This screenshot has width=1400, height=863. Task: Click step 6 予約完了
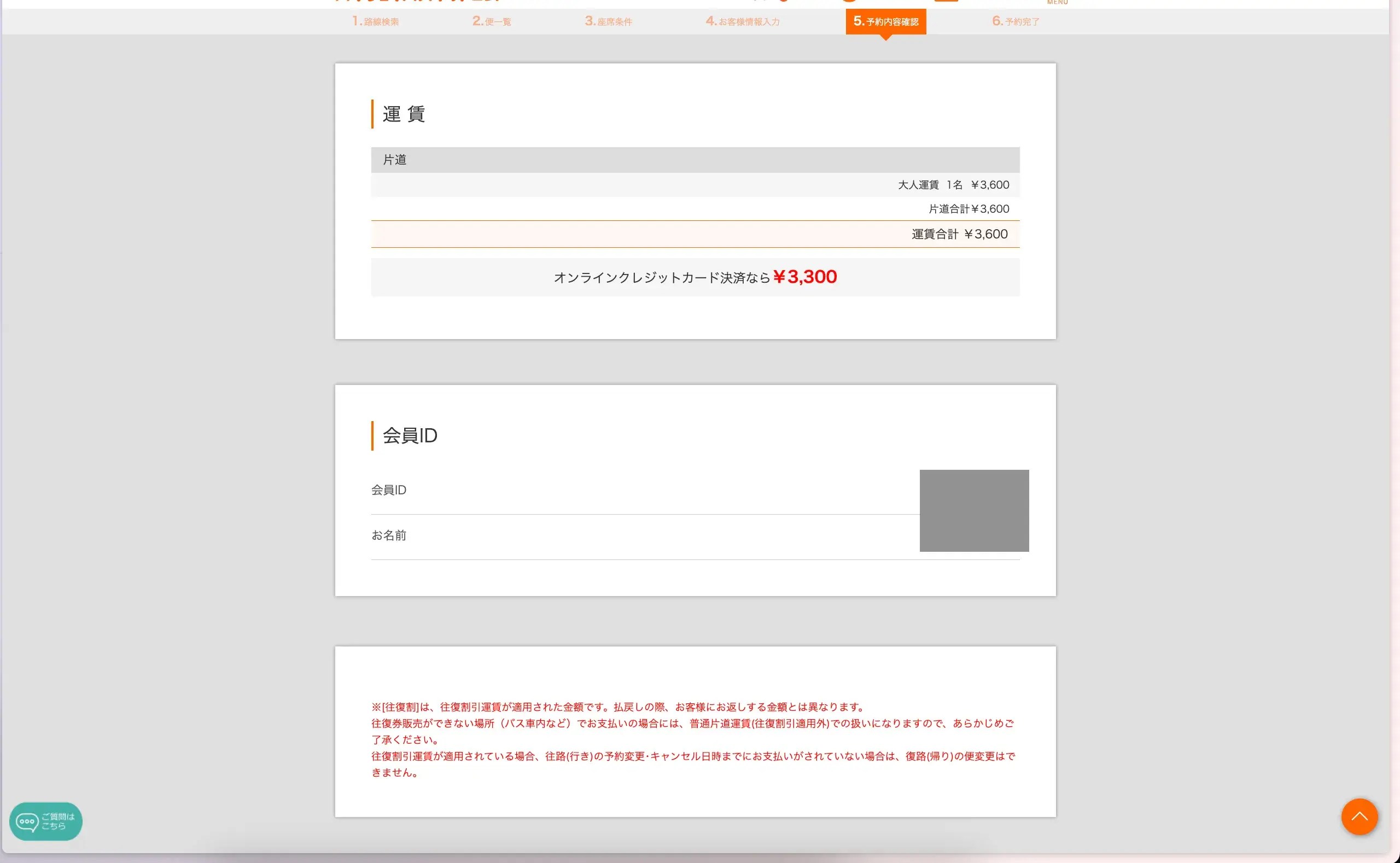coord(1016,22)
